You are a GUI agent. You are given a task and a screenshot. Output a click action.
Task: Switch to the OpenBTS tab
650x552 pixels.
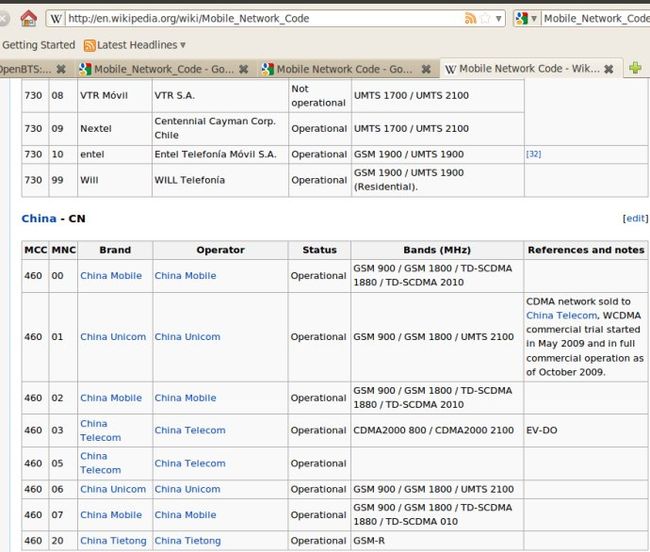26,69
